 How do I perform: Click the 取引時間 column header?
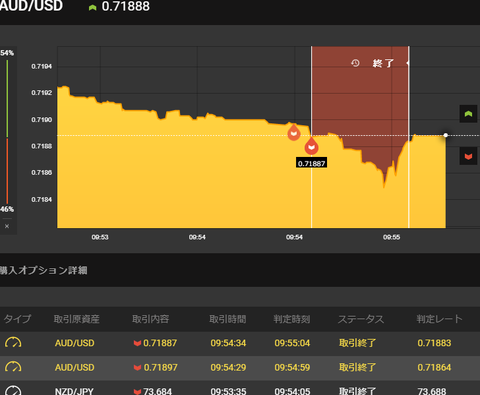point(228,319)
